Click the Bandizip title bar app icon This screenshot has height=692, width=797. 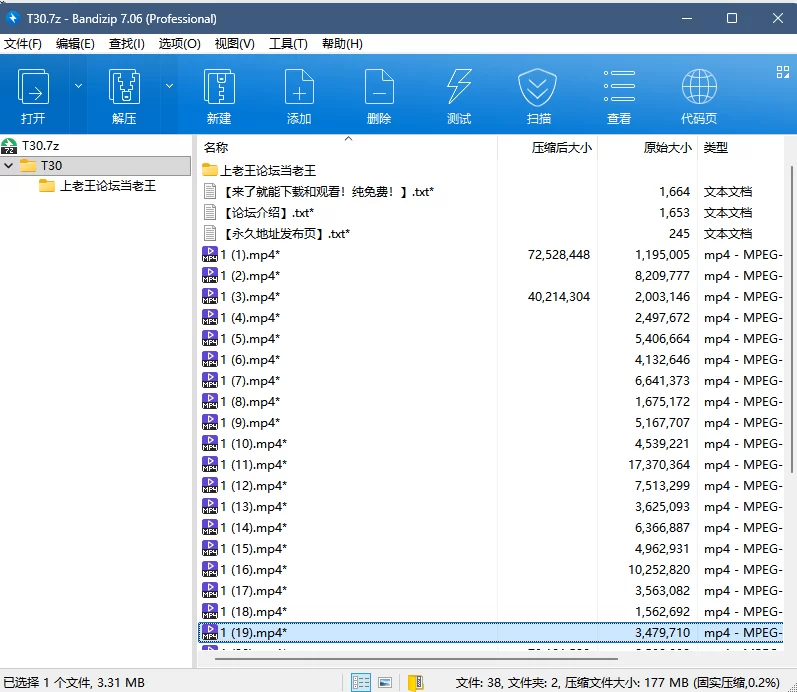click(12, 18)
